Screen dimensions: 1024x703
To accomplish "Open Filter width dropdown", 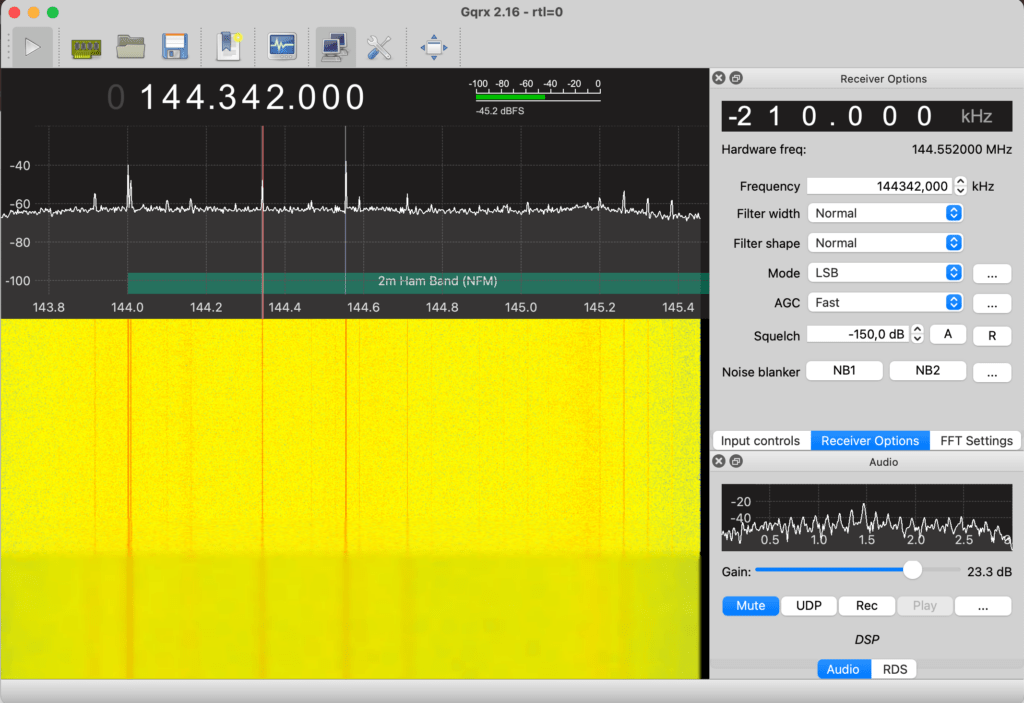I will tap(885, 213).
